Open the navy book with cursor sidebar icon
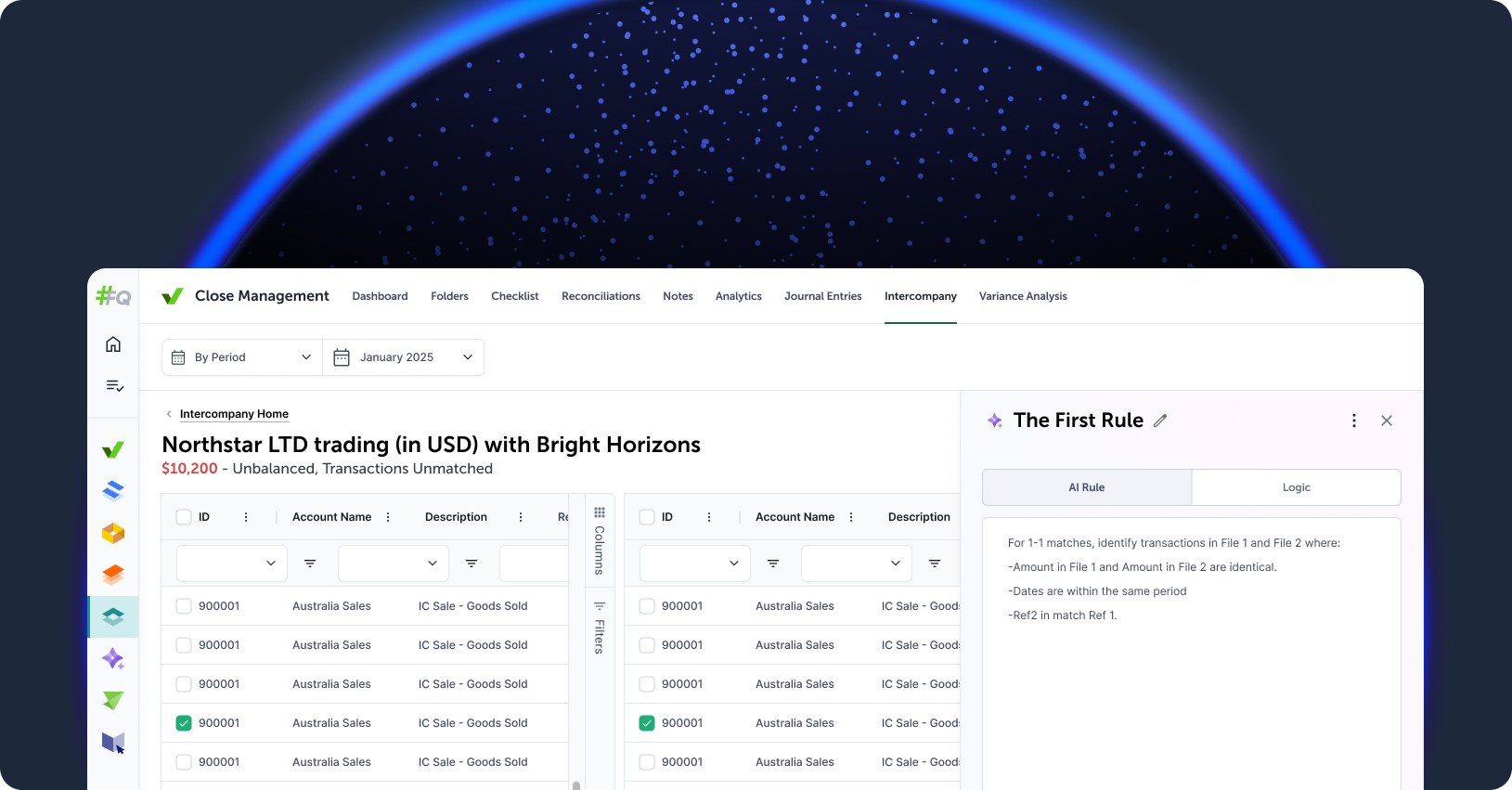1512x790 pixels. 113,742
